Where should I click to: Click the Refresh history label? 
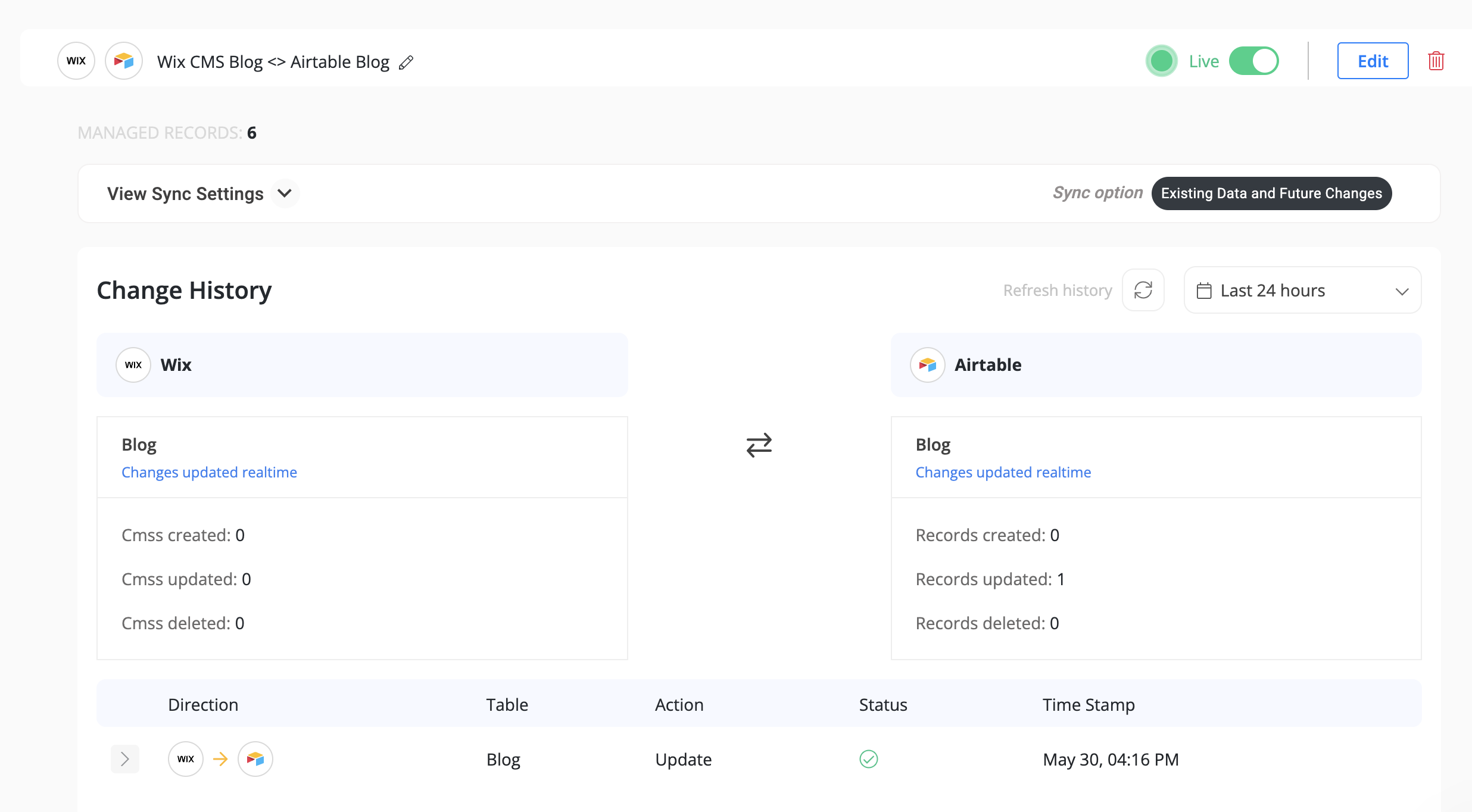click(x=1058, y=290)
